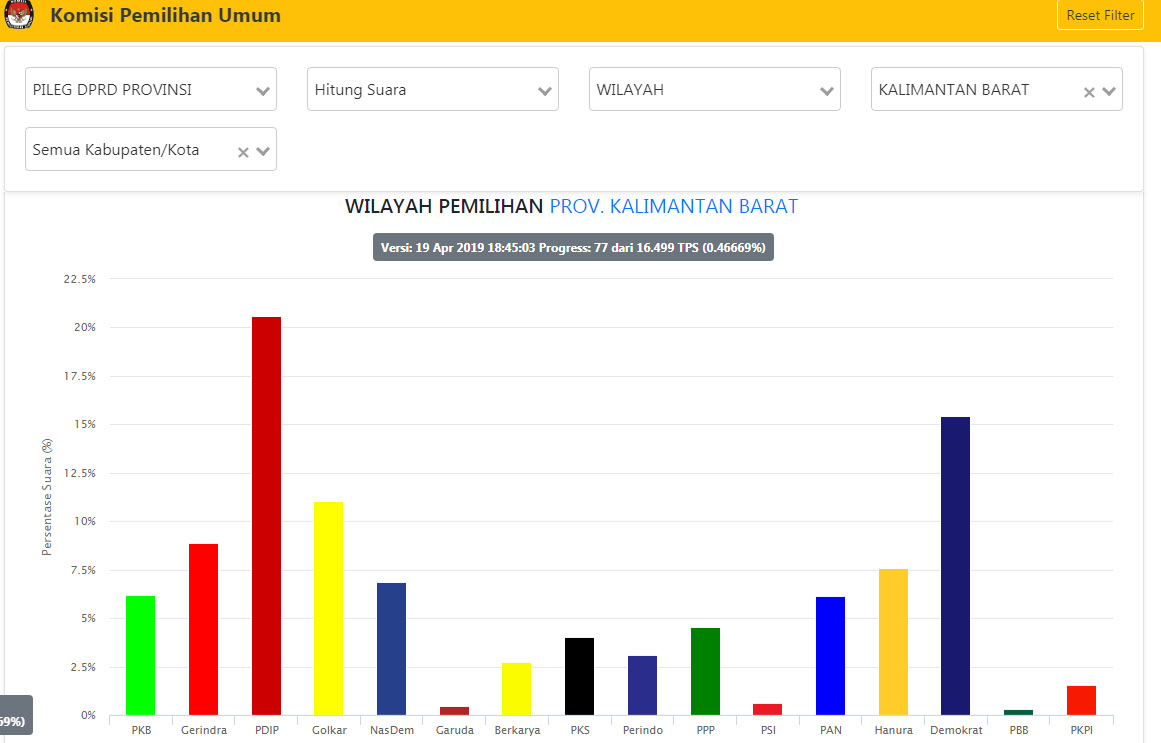Click the orange Hanura bar

[893, 641]
